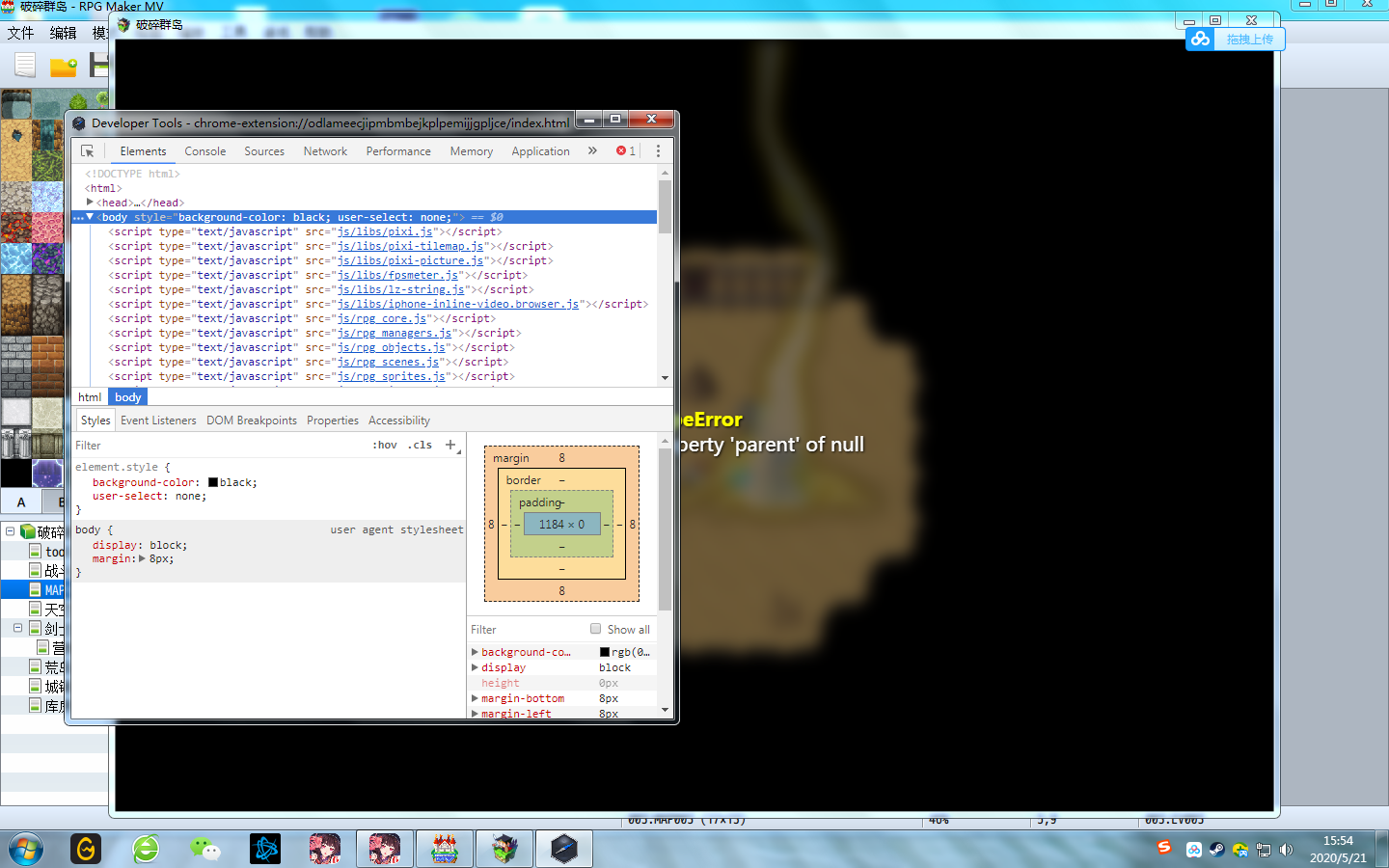Image resolution: width=1389 pixels, height=868 pixels.
Task: Show more DevTools tabs via chevron
Action: [592, 151]
